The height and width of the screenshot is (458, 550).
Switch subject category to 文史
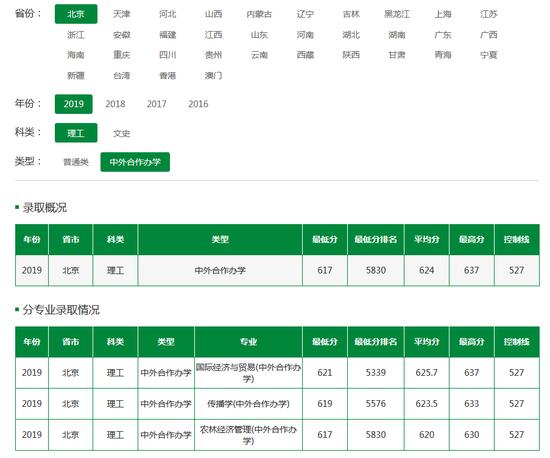[x=121, y=133]
